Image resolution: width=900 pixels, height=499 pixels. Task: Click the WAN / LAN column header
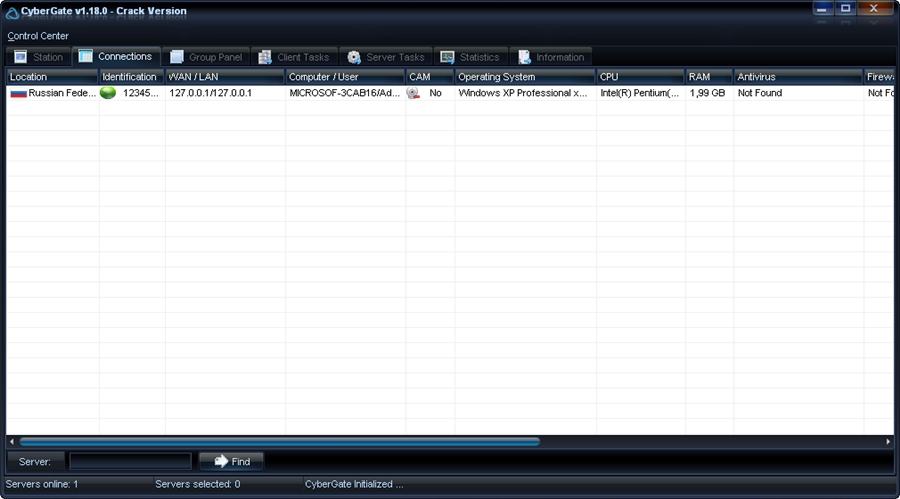coord(225,76)
